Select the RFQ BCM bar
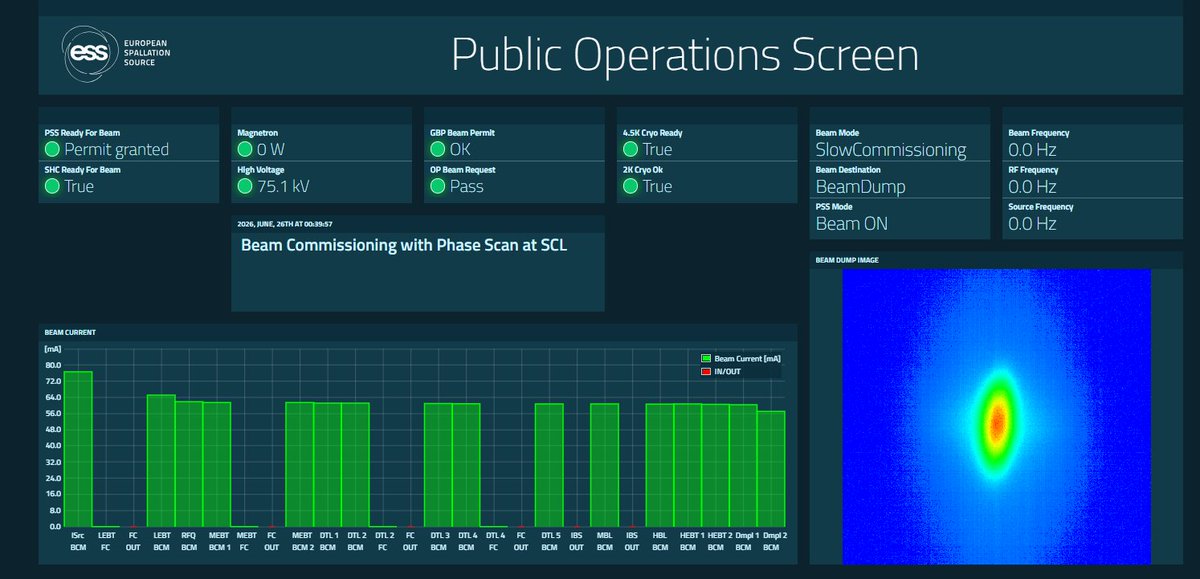Viewport: 1200px width, 579px height. (x=189, y=464)
